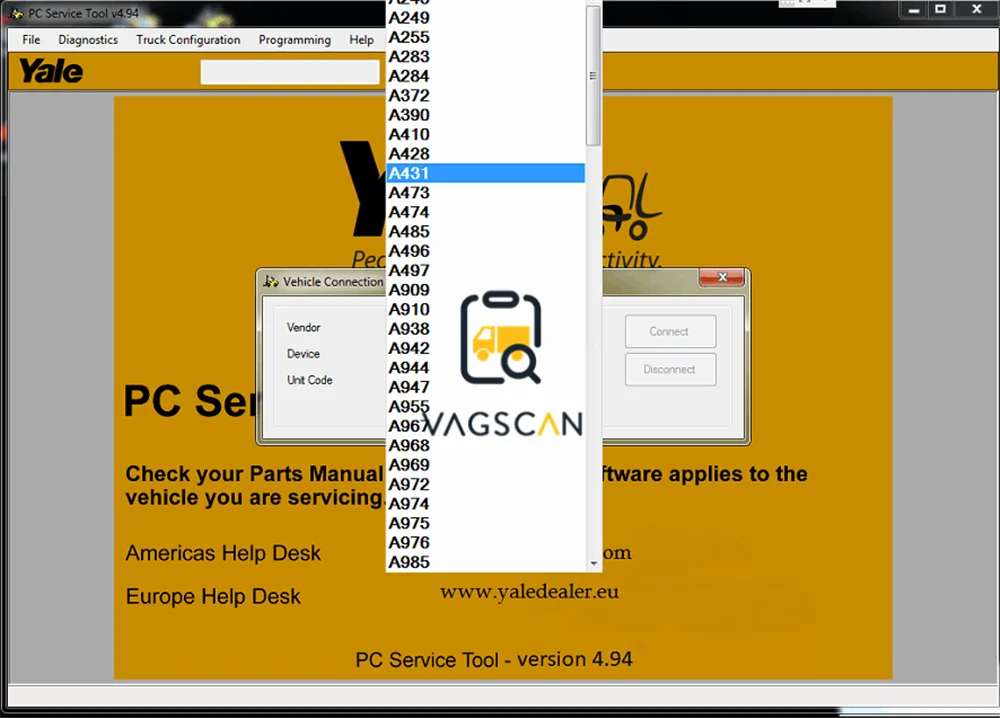Viewport: 1000px width, 718px height.
Task: Open the Diagnostics menu
Action: click(x=88, y=40)
